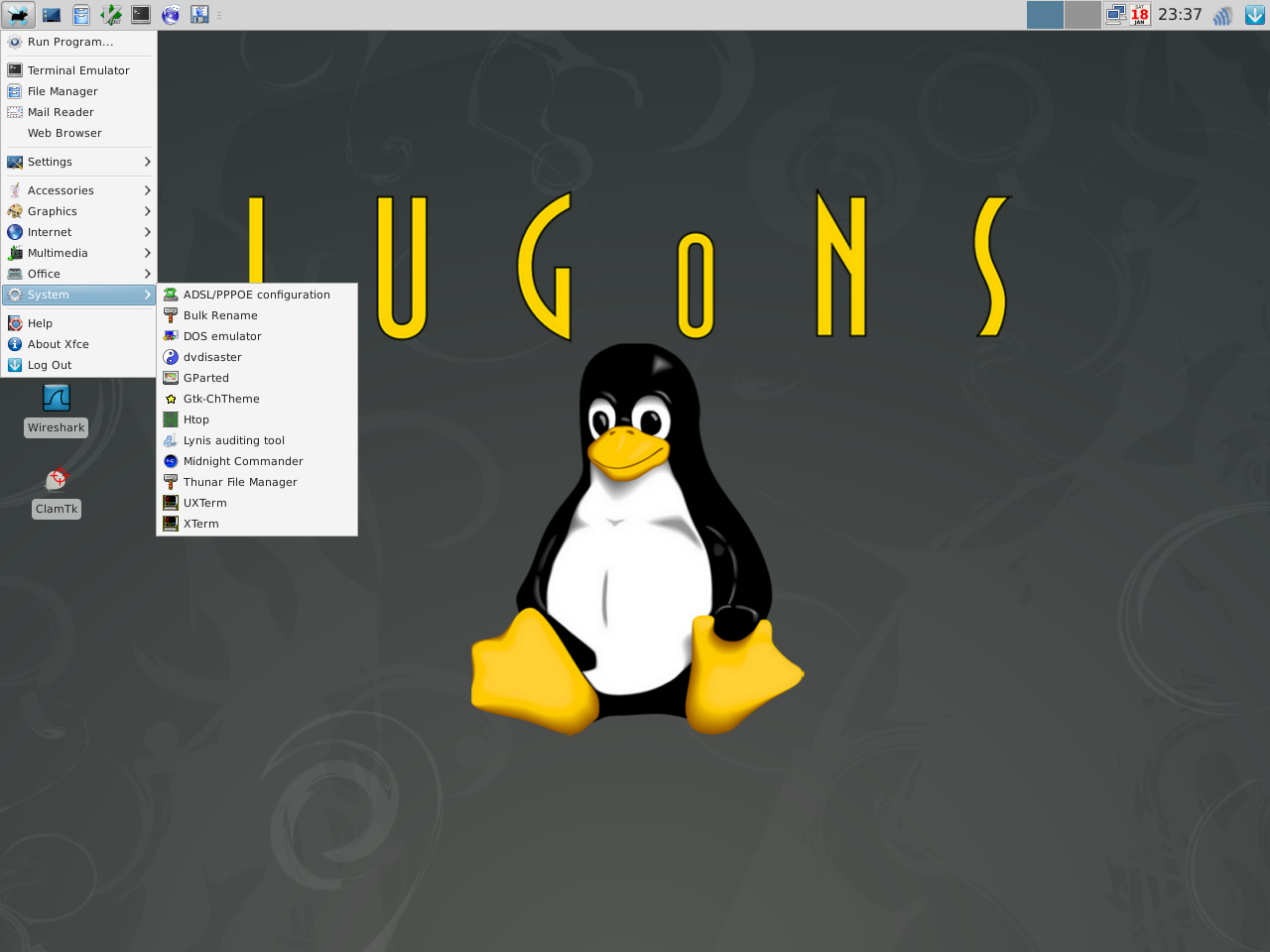This screenshot has height=952, width=1270.
Task: Open the calendar tray icon showing 18
Action: tap(1140, 15)
